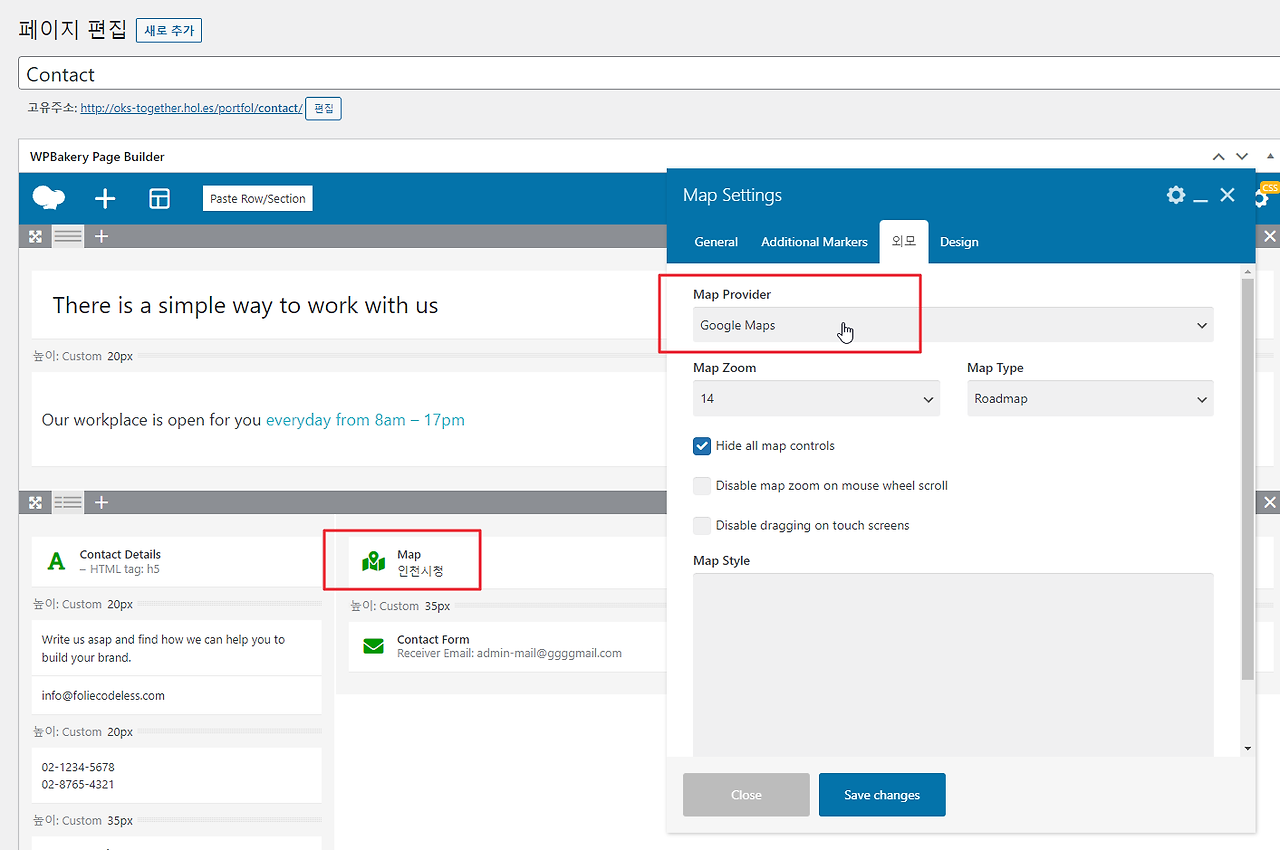The height and width of the screenshot is (850, 1280).
Task: Select the Map element's green map icon
Action: pos(373,562)
